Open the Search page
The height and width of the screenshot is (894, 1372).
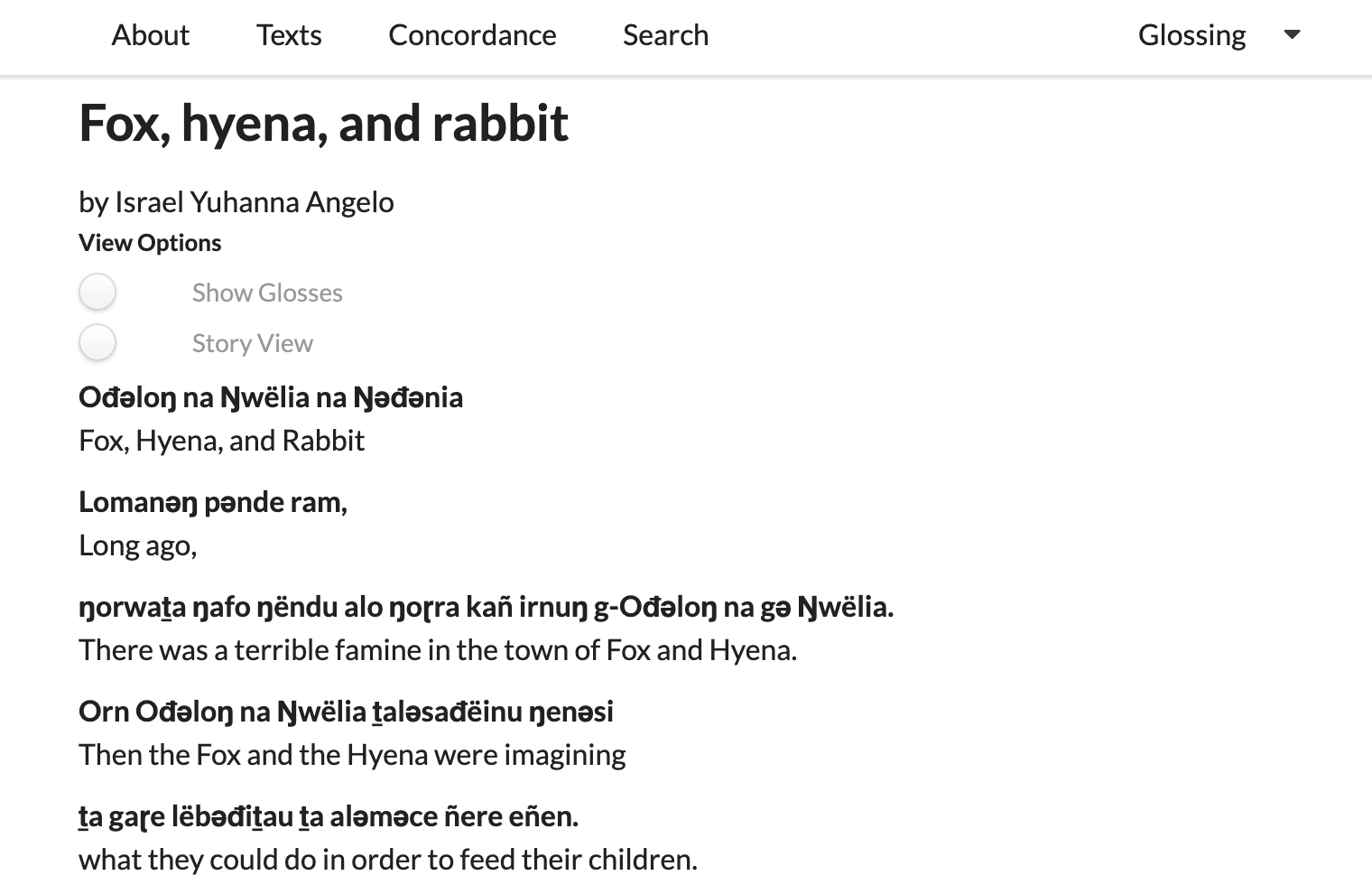click(666, 35)
